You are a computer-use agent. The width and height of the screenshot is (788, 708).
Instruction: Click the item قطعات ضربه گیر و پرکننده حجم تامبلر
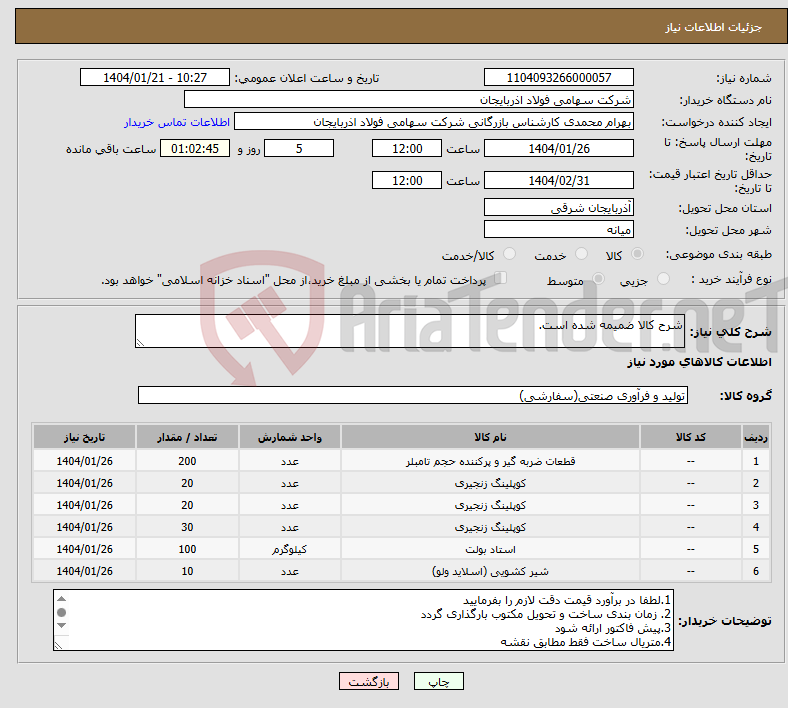click(490, 461)
